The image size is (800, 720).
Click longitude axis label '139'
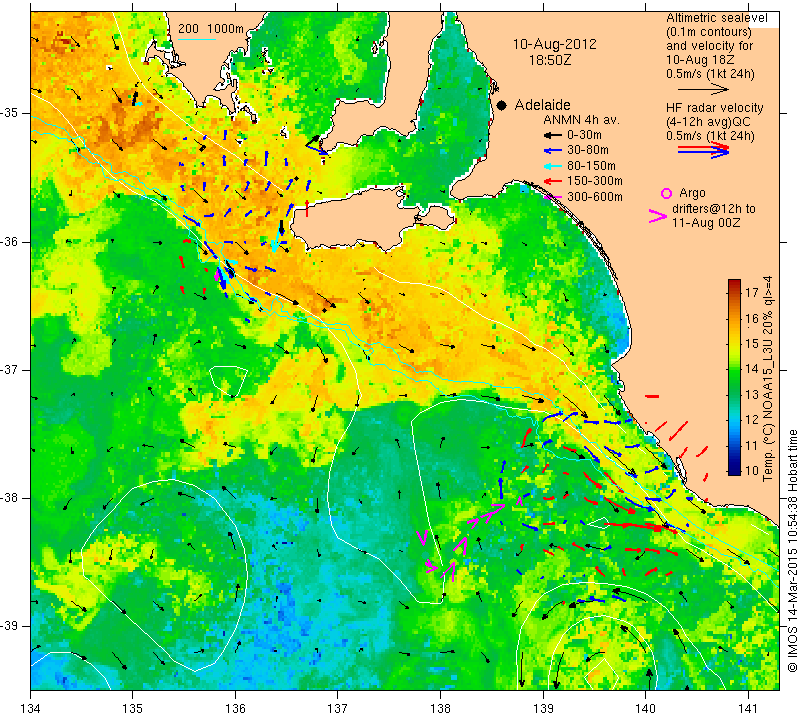(x=543, y=709)
